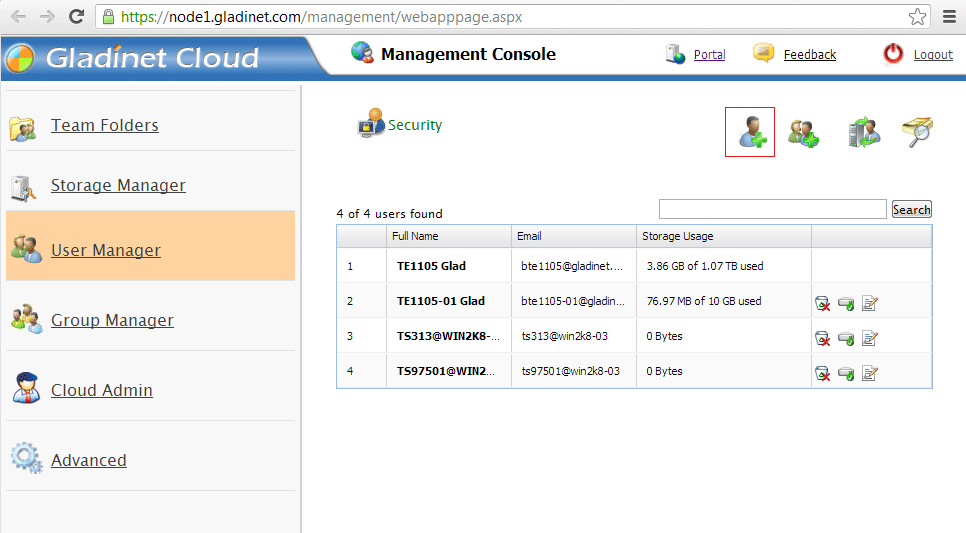The image size is (966, 533).
Task: Click email bte1105-01@gladin...
Action: pyautogui.click(x=573, y=301)
